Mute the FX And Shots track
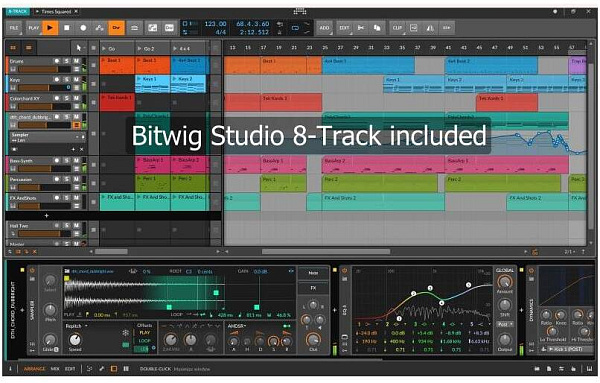 coord(76,198)
